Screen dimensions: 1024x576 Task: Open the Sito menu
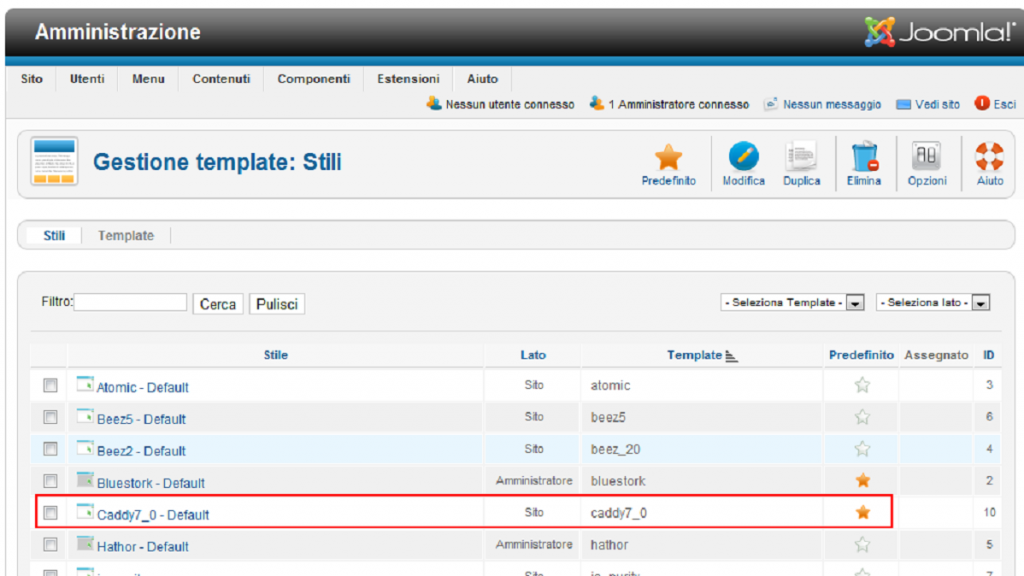tap(31, 79)
